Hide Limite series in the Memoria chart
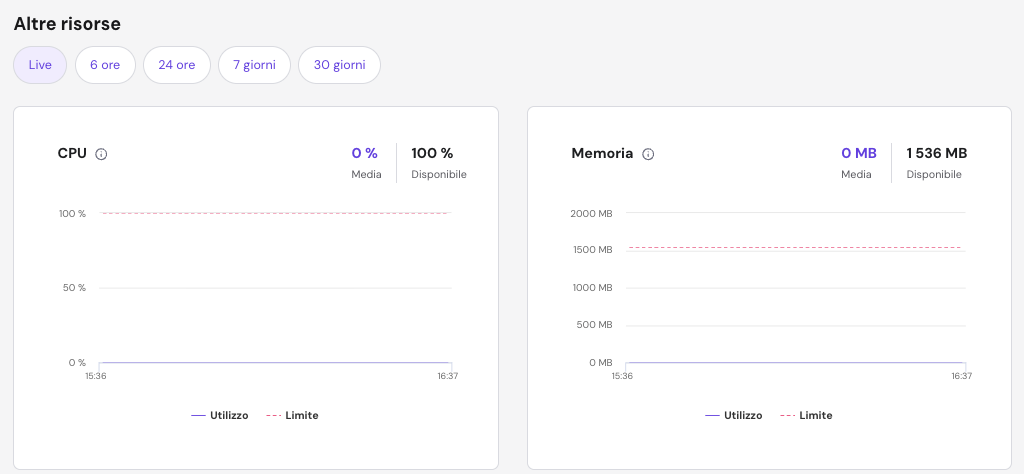This screenshot has width=1024, height=474. [x=806, y=415]
